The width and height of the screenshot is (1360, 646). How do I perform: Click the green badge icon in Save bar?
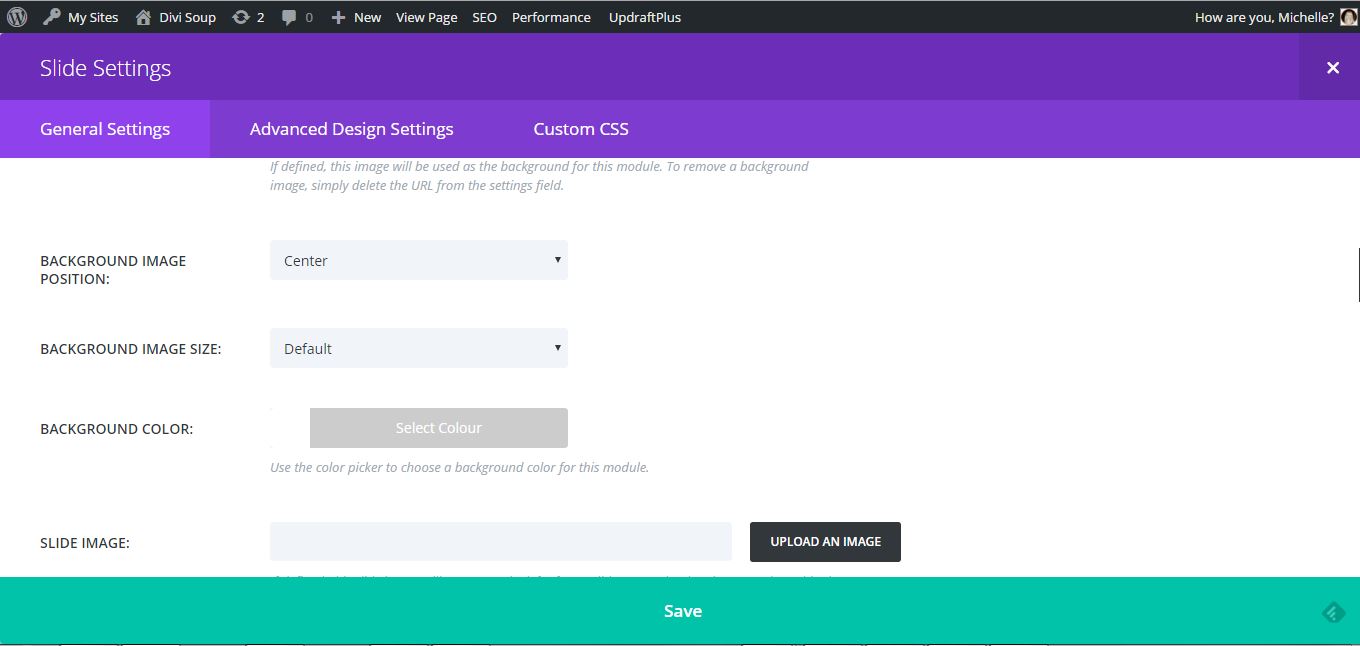point(1333,612)
